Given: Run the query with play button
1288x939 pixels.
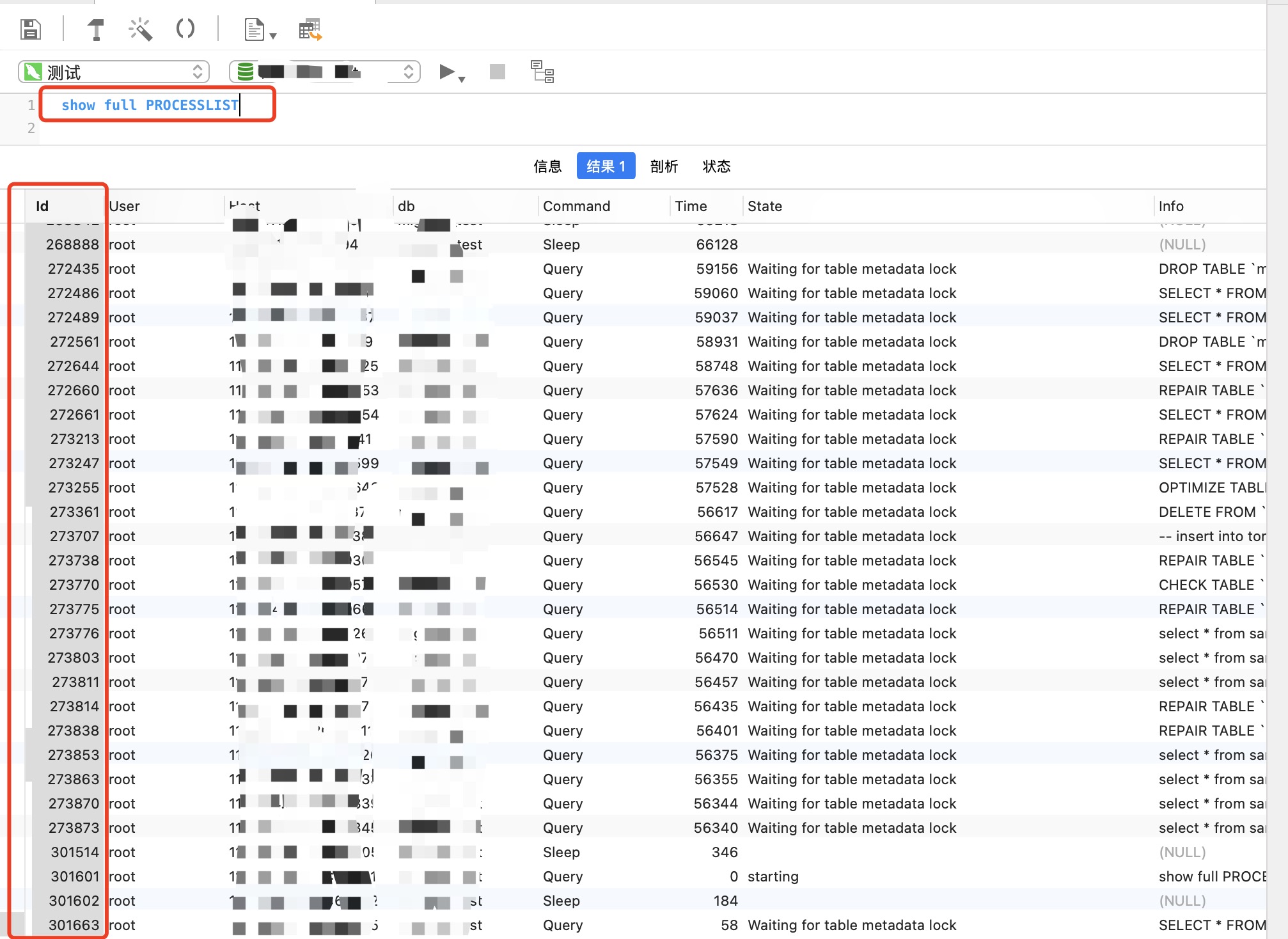Looking at the screenshot, I should click(446, 72).
